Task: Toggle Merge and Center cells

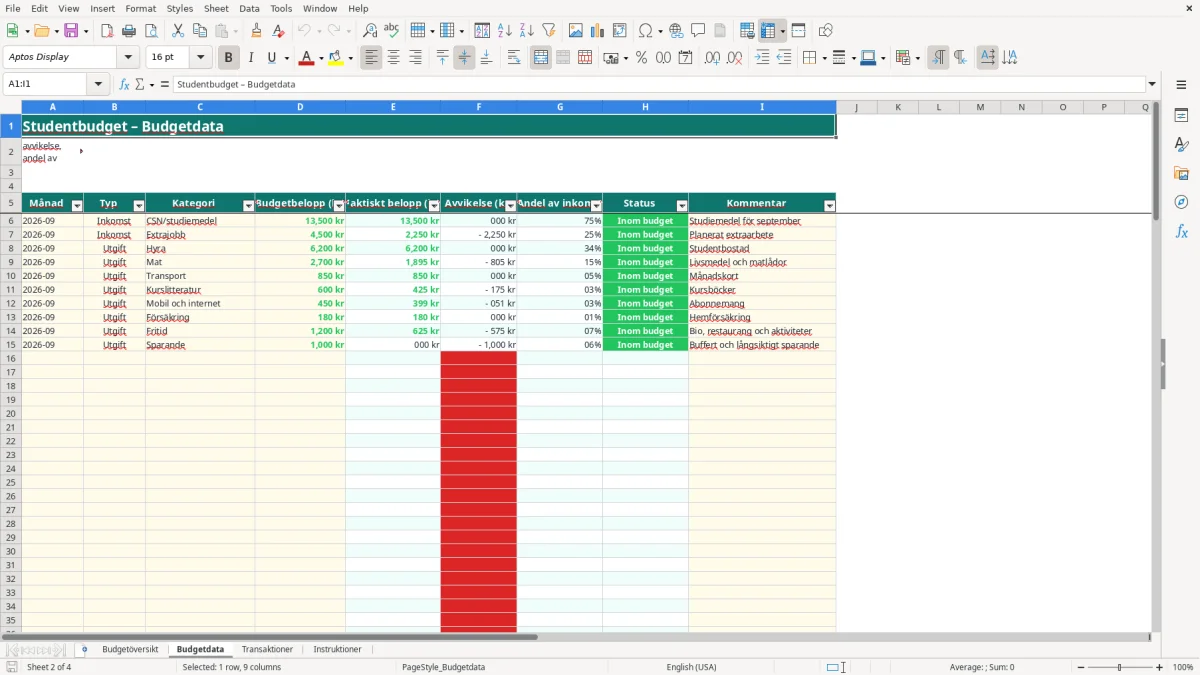Action: click(541, 58)
